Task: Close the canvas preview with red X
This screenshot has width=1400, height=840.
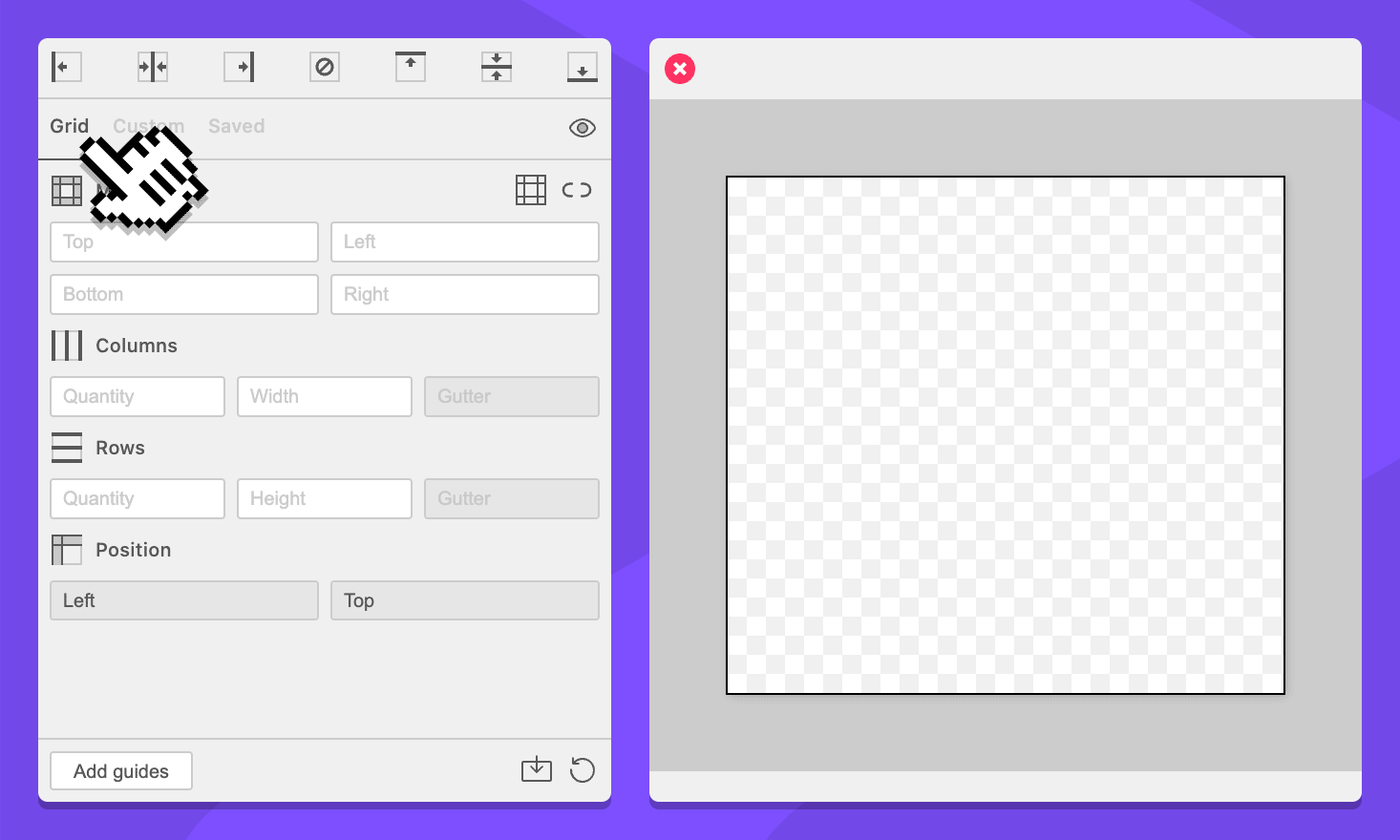Action: [680, 69]
